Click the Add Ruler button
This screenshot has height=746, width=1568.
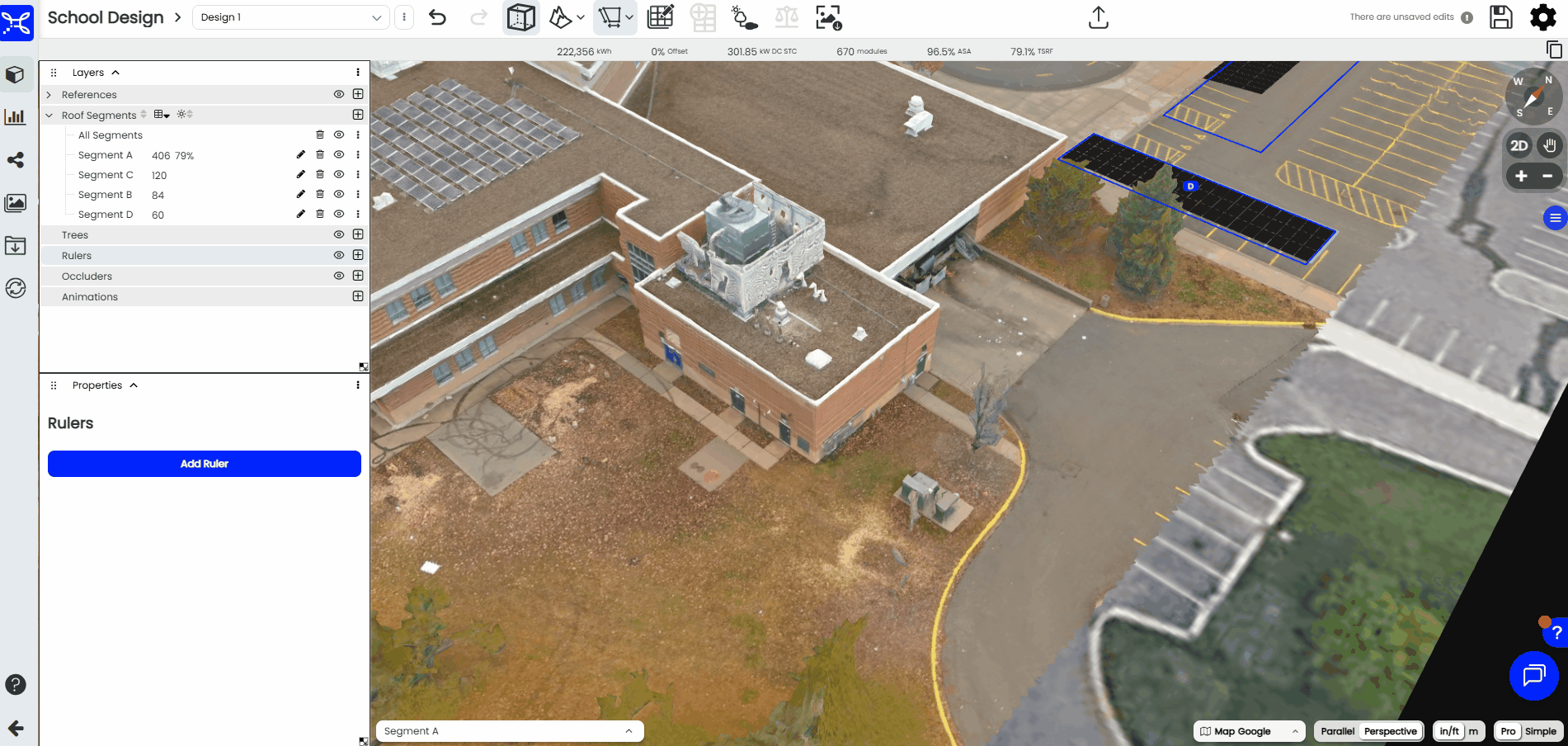(x=205, y=464)
